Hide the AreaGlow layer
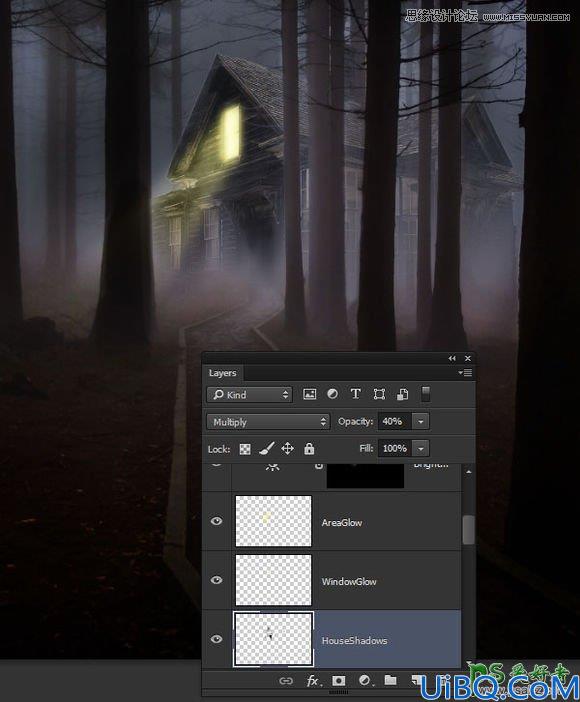 coord(216,521)
